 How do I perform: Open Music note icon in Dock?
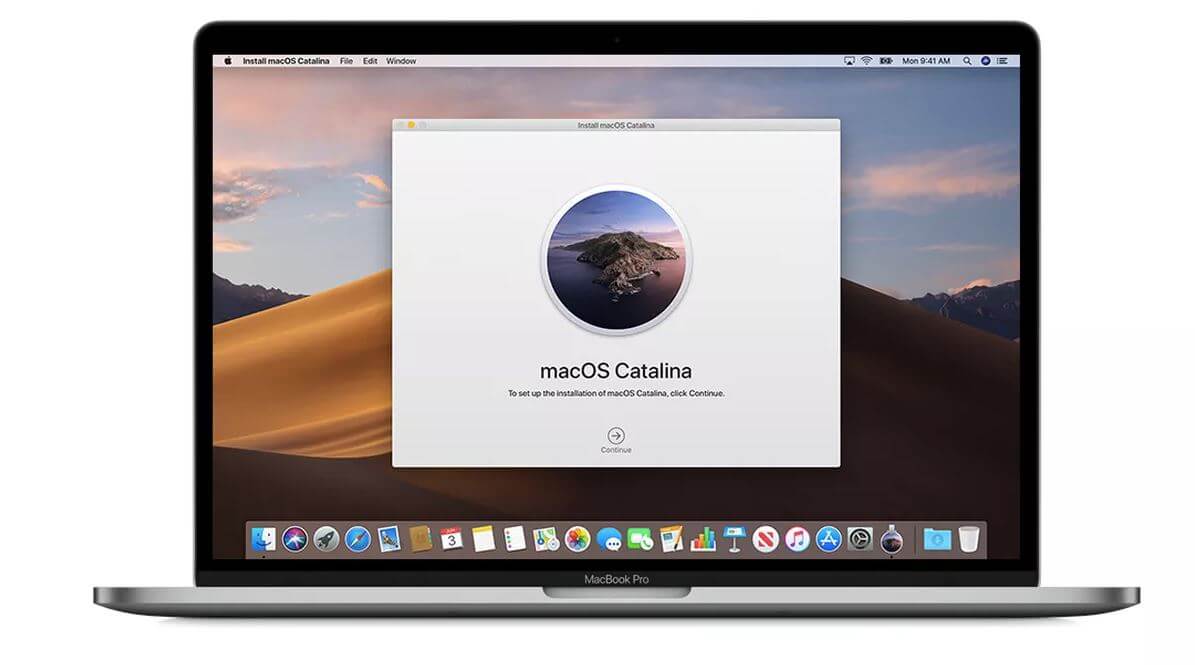pyautogui.click(x=797, y=539)
